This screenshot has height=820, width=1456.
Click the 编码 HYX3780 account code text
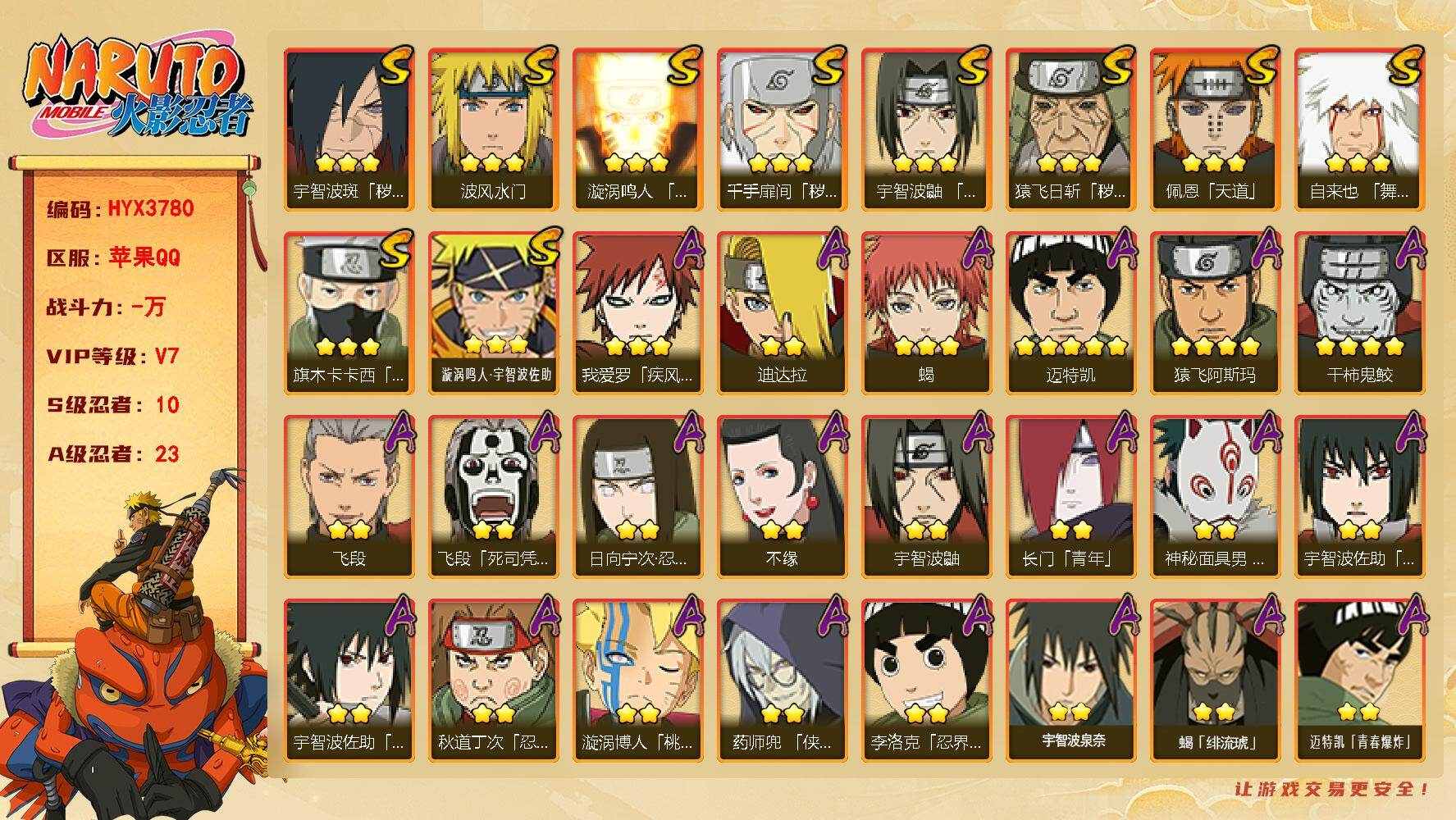121,208
